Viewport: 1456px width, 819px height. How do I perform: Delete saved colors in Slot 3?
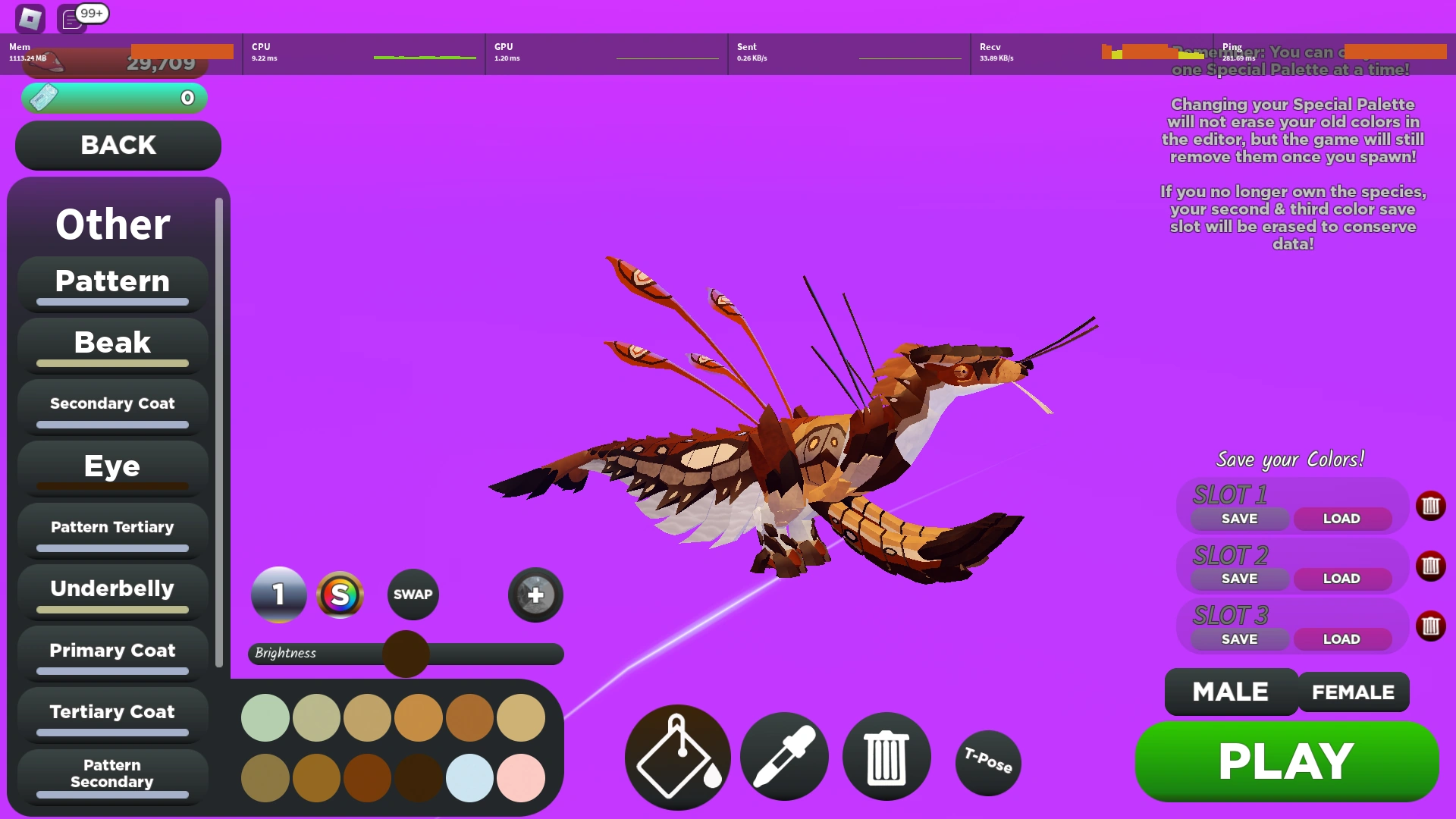pos(1430,626)
